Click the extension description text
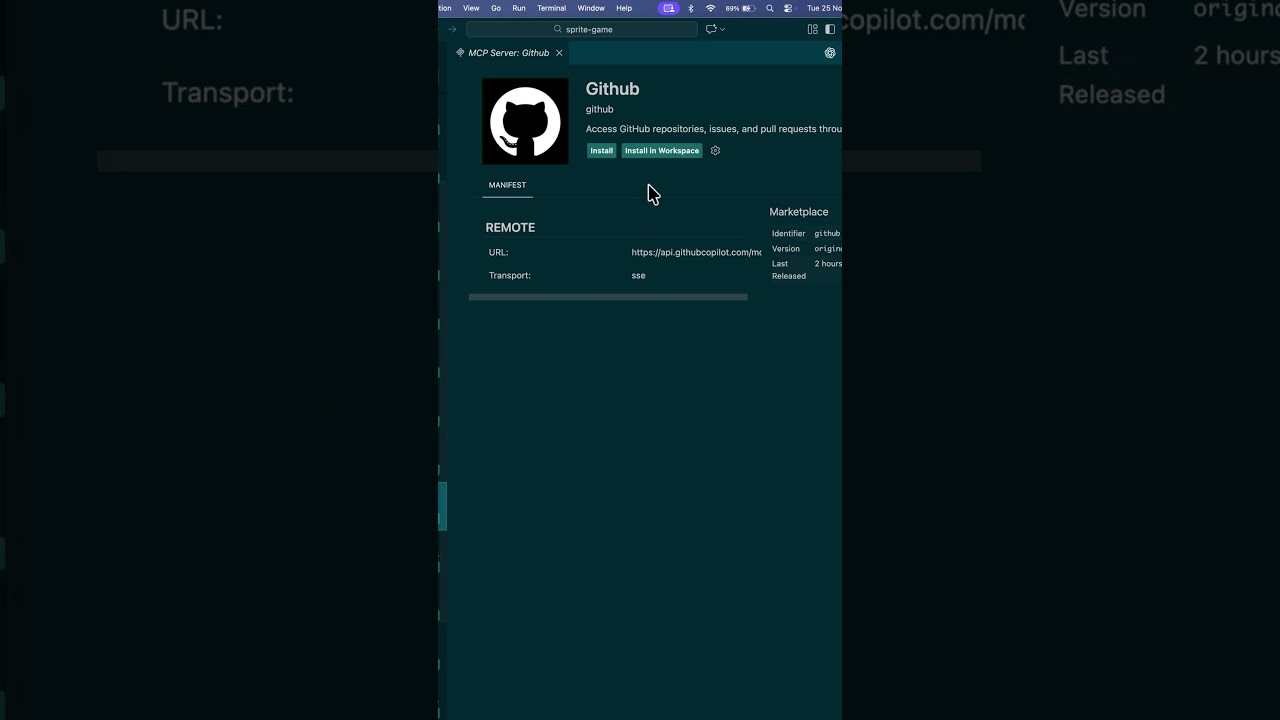 pos(713,129)
